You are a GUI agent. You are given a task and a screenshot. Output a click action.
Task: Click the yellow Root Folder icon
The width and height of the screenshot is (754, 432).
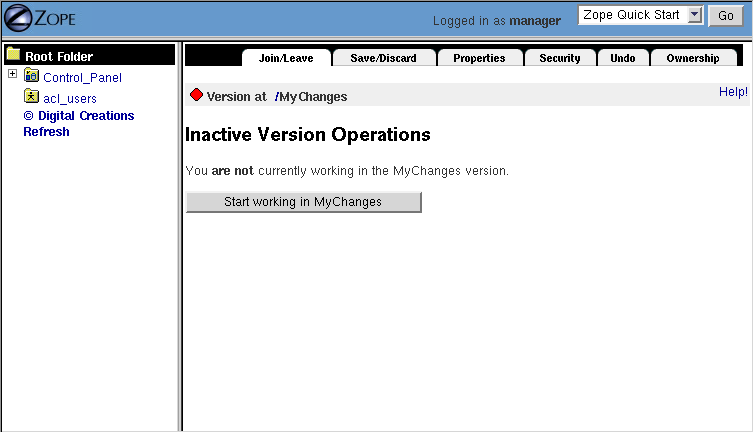tap(13, 55)
